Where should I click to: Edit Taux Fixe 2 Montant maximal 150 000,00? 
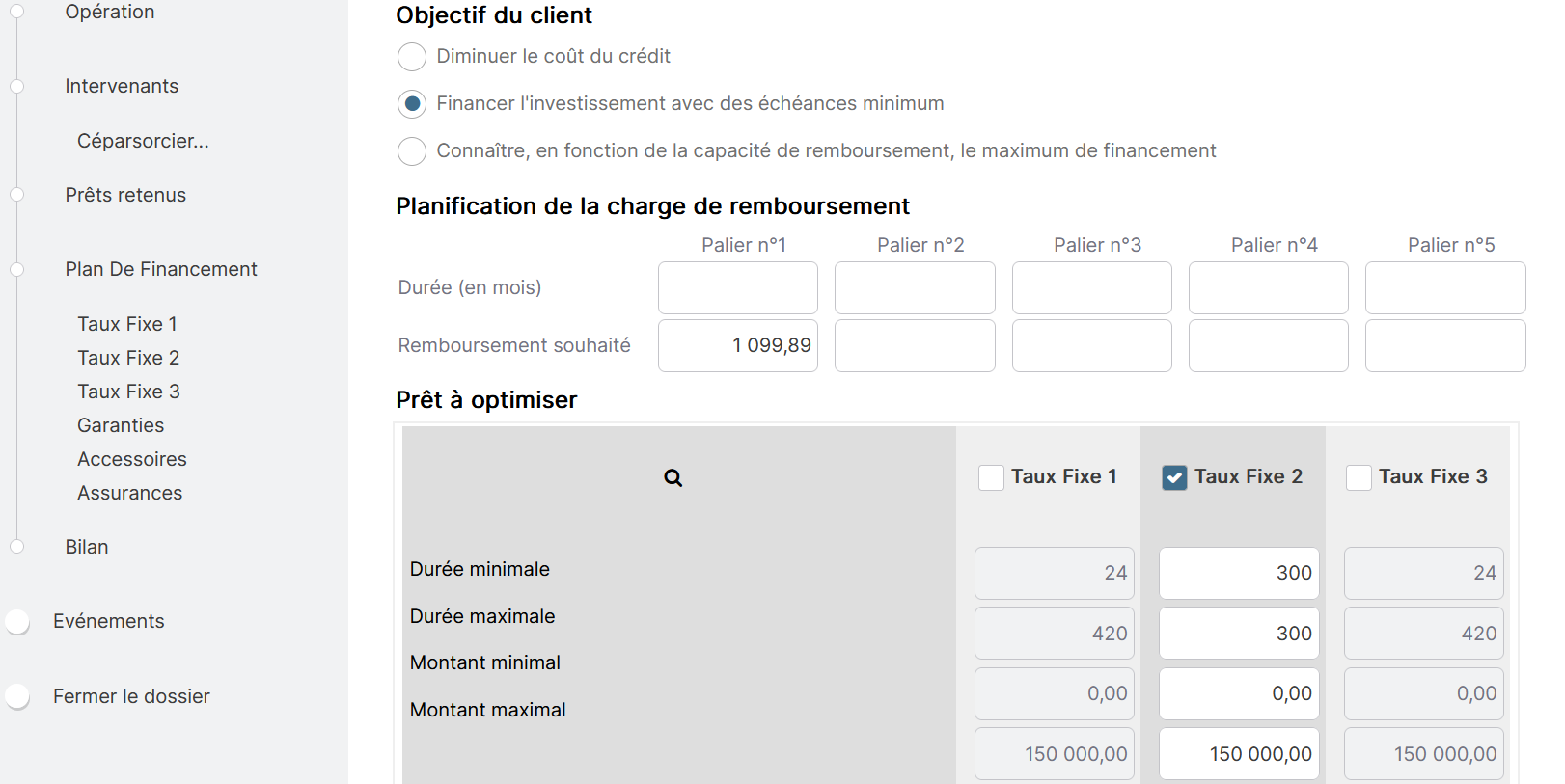pos(1238,754)
